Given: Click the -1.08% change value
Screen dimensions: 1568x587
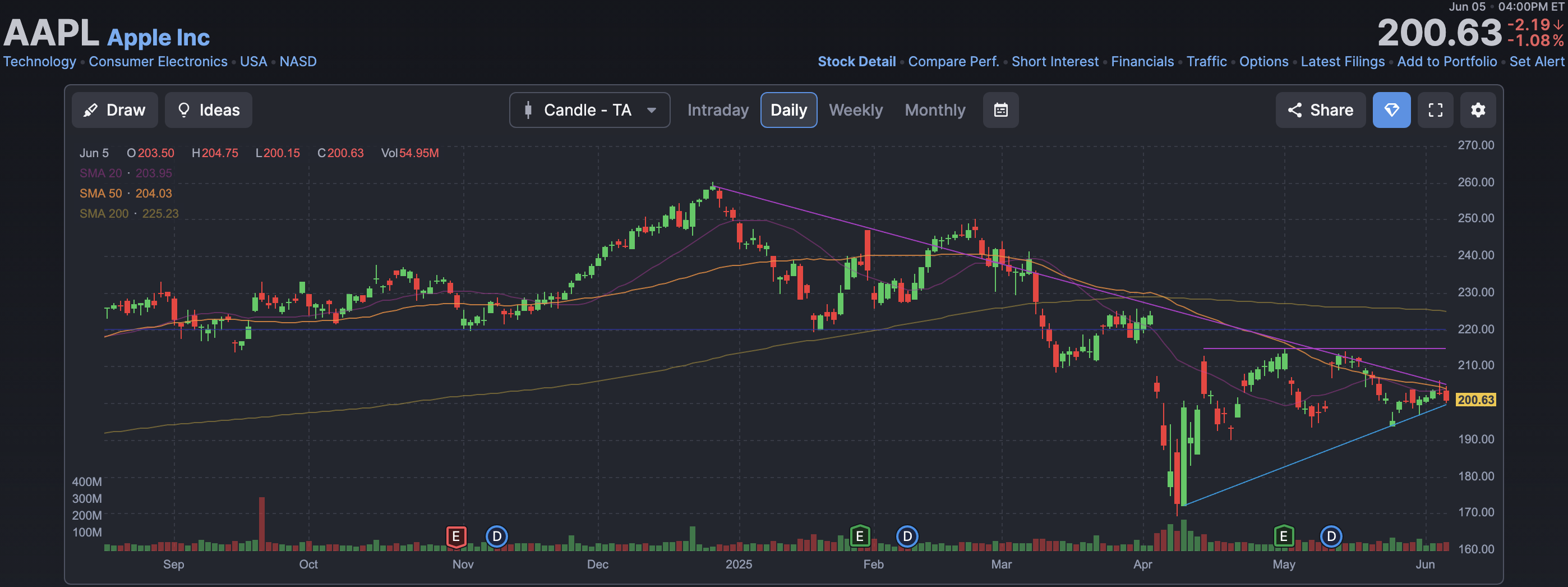Looking at the screenshot, I should [1535, 41].
